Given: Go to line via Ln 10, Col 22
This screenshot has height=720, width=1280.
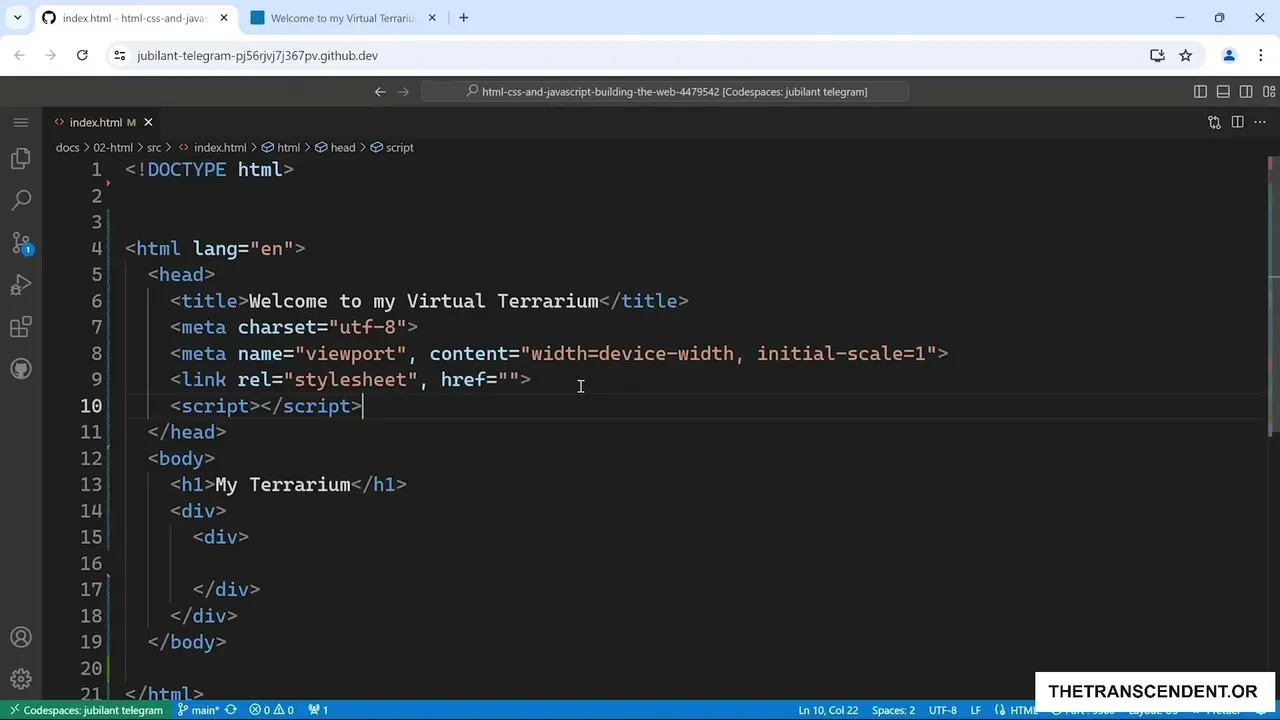Looking at the screenshot, I should coord(828,710).
